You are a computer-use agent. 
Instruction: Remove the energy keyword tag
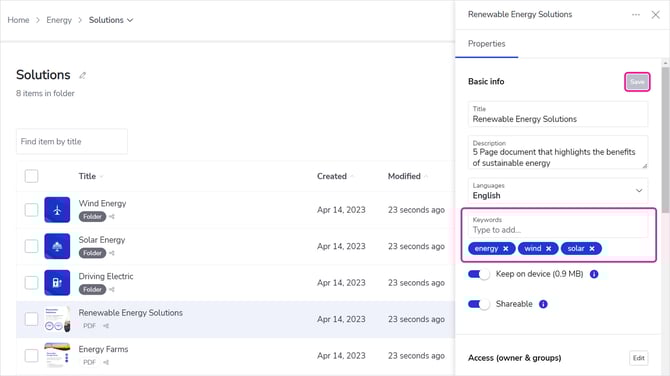pos(505,249)
